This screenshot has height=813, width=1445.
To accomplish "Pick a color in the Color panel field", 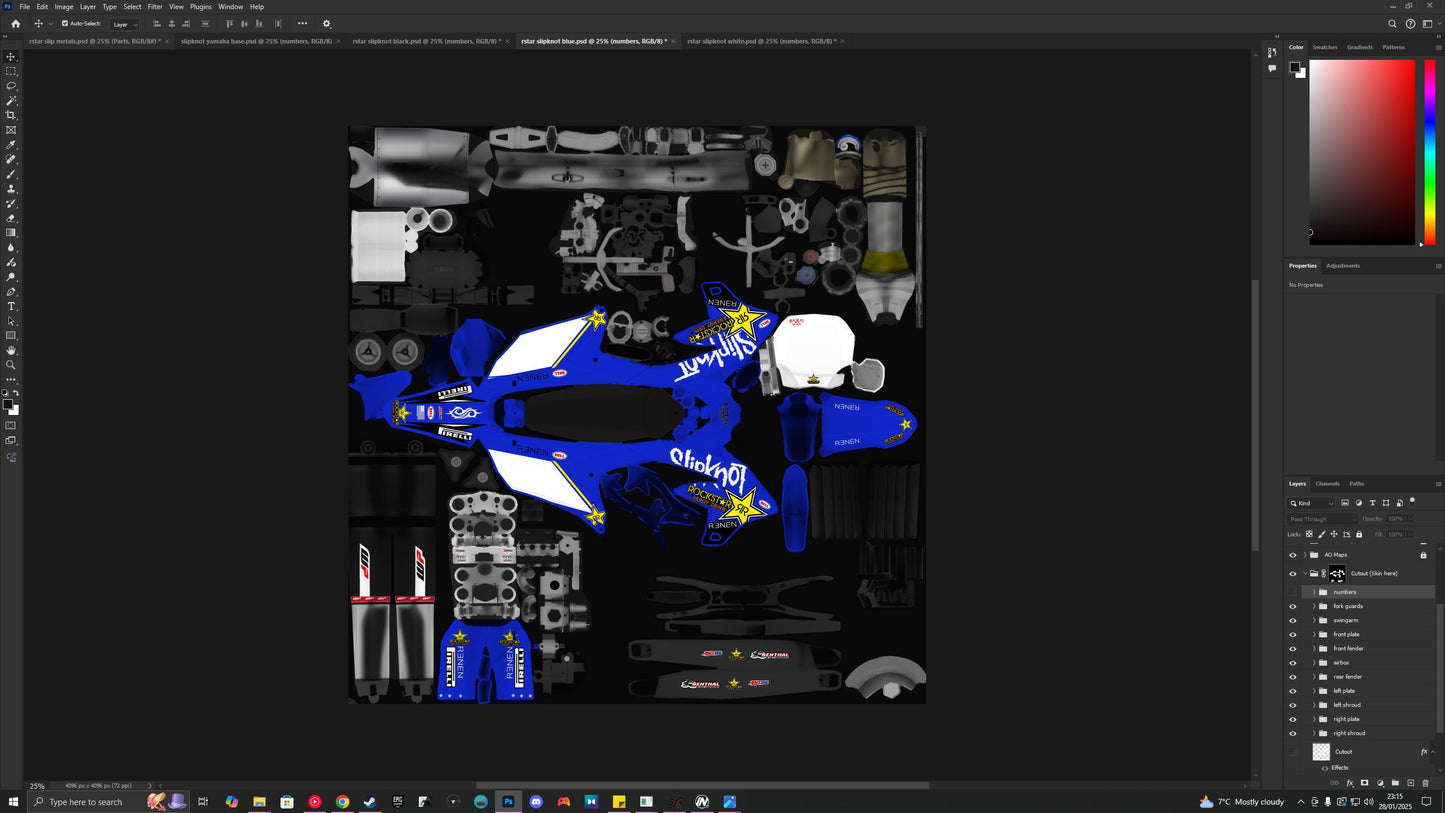I will tap(1362, 152).
